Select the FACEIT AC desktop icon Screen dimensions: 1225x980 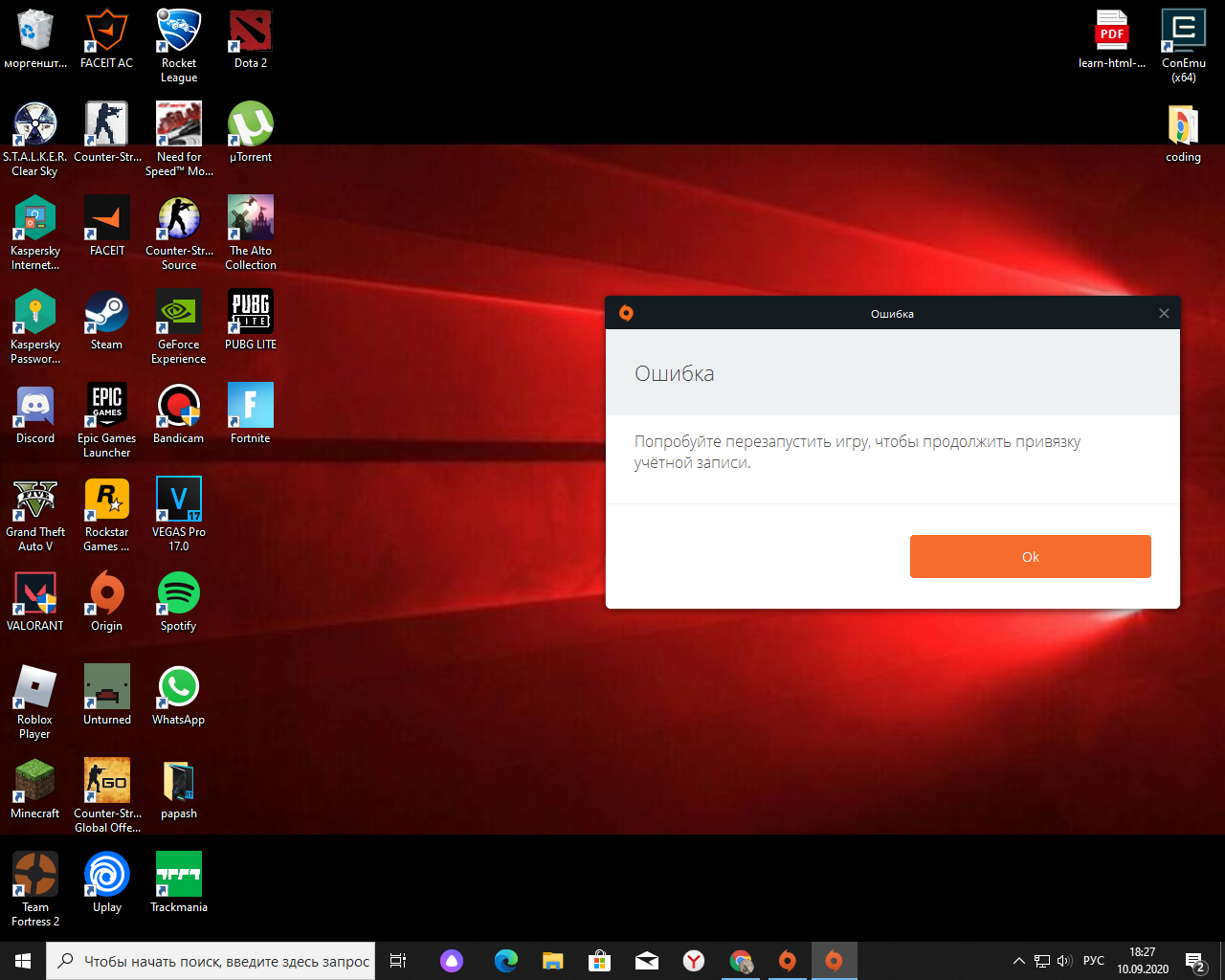tap(106, 39)
